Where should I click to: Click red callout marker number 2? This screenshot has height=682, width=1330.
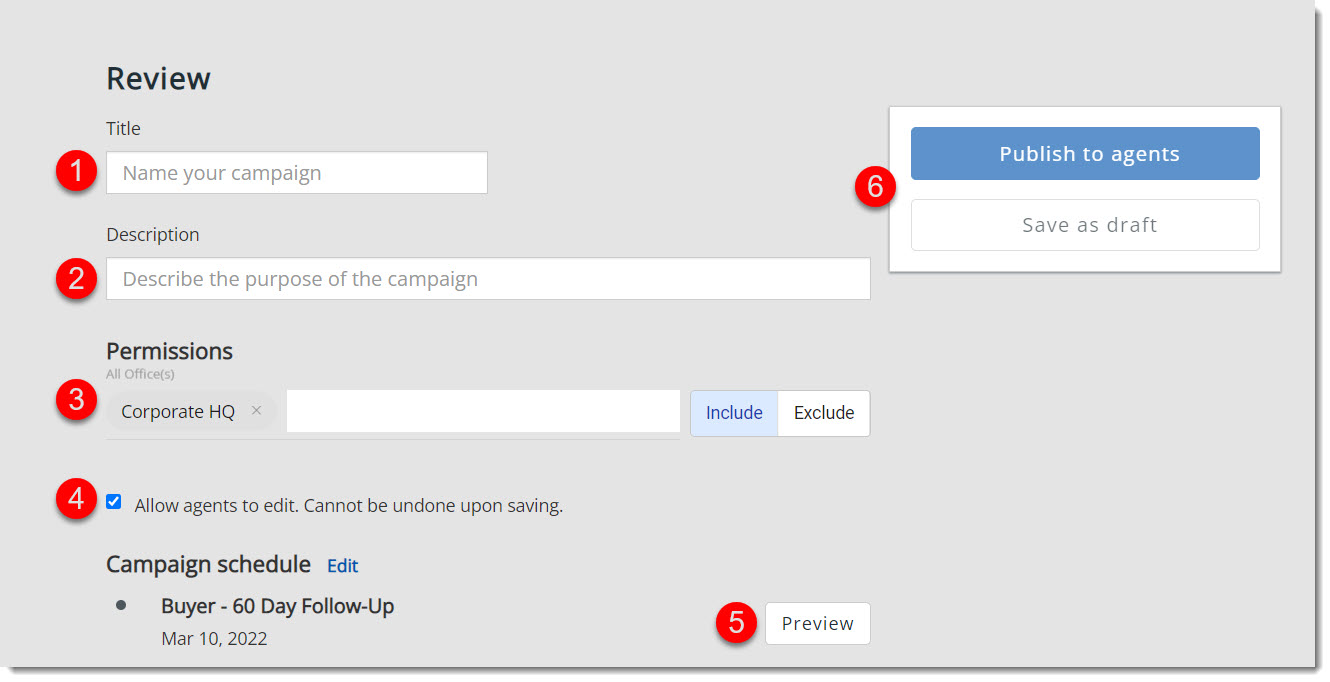click(x=76, y=279)
